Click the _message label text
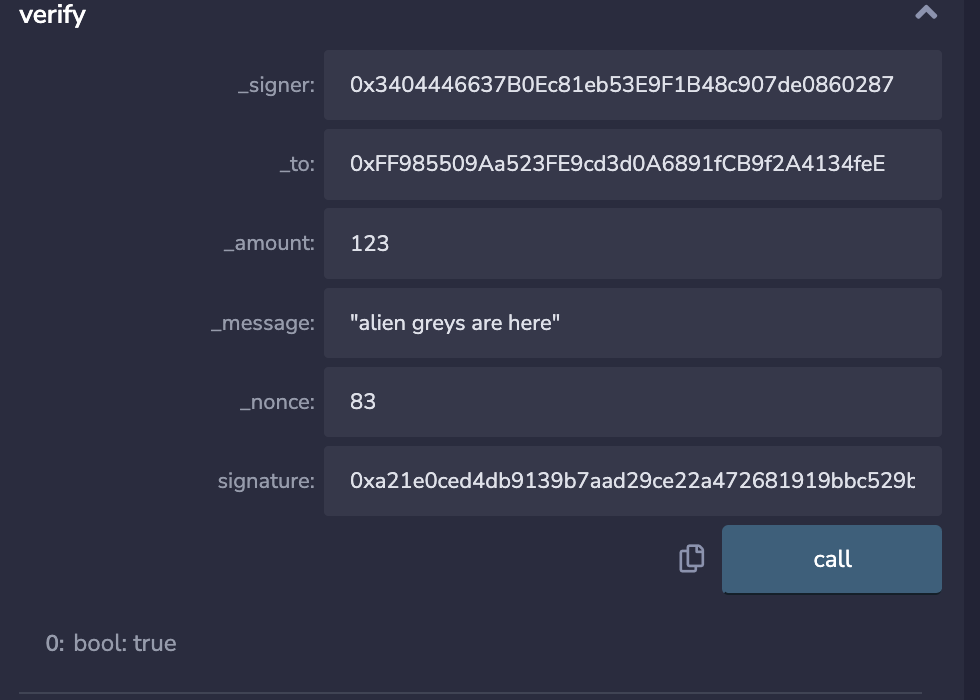This screenshot has width=980, height=700. (263, 322)
